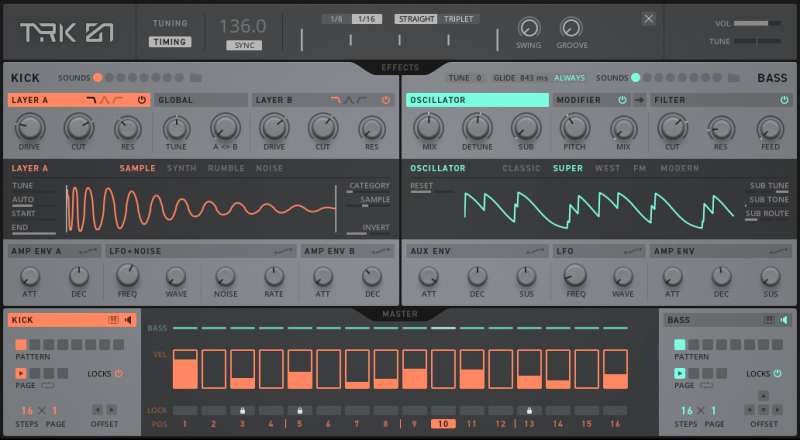800x440 pixels.
Task: Open the Bass sounds folder browser
Action: click(734, 78)
